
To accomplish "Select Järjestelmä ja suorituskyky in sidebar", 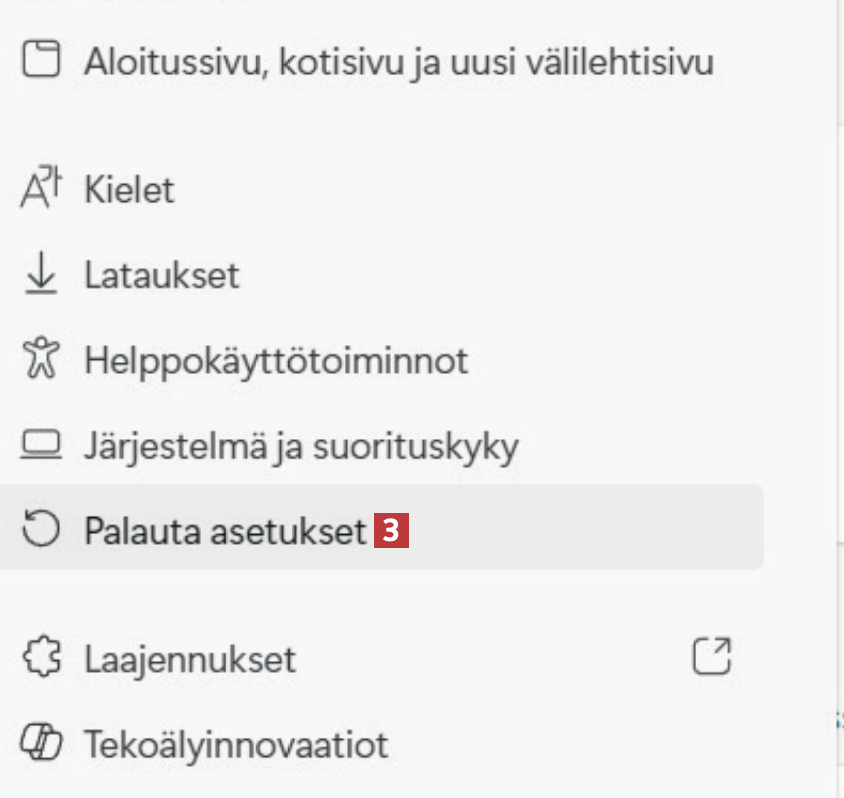I will pos(301,445).
